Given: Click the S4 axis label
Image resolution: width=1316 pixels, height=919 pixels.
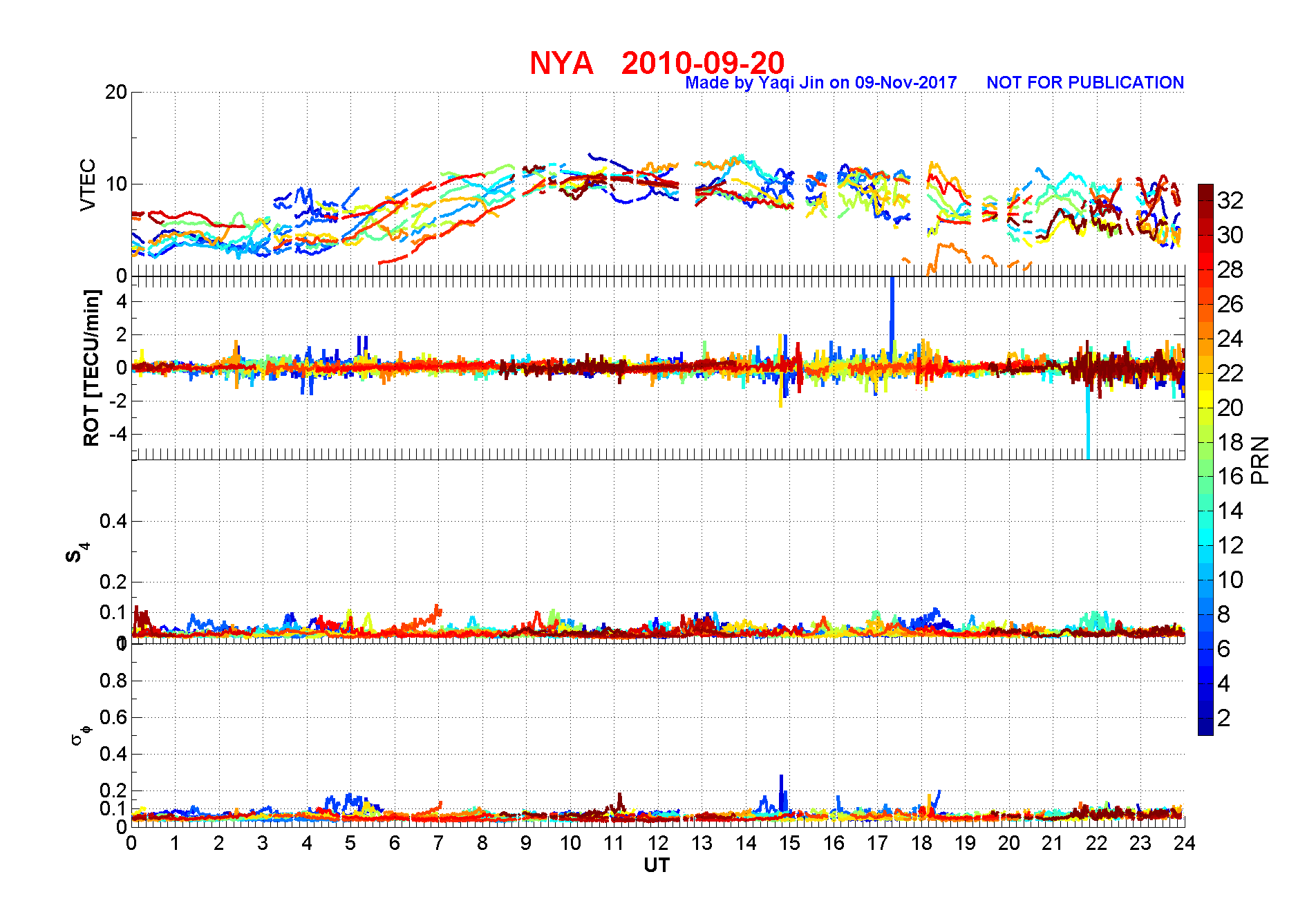Looking at the screenshot, I should [x=77, y=553].
